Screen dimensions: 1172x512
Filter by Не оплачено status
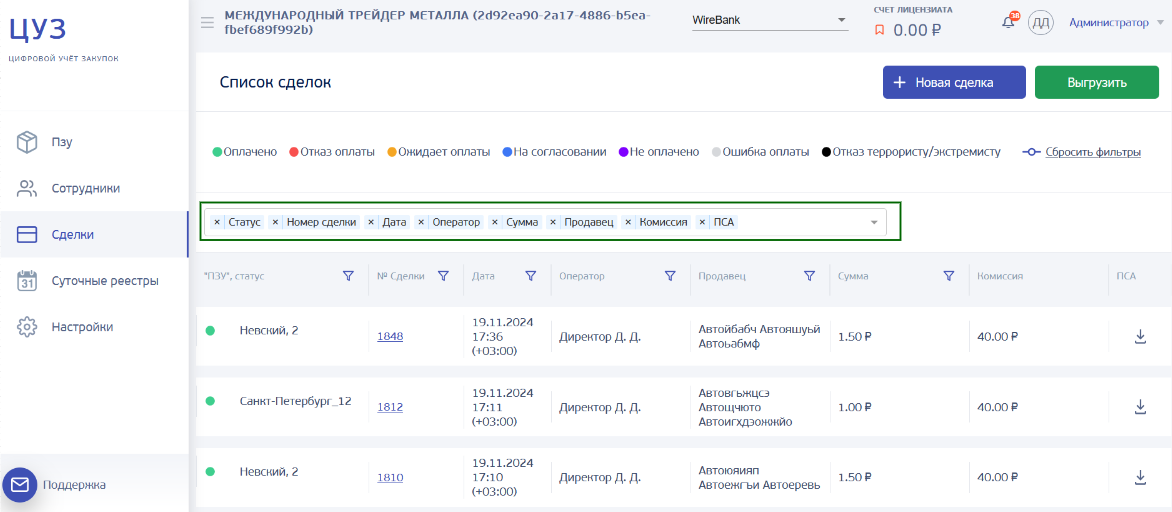tap(659, 152)
